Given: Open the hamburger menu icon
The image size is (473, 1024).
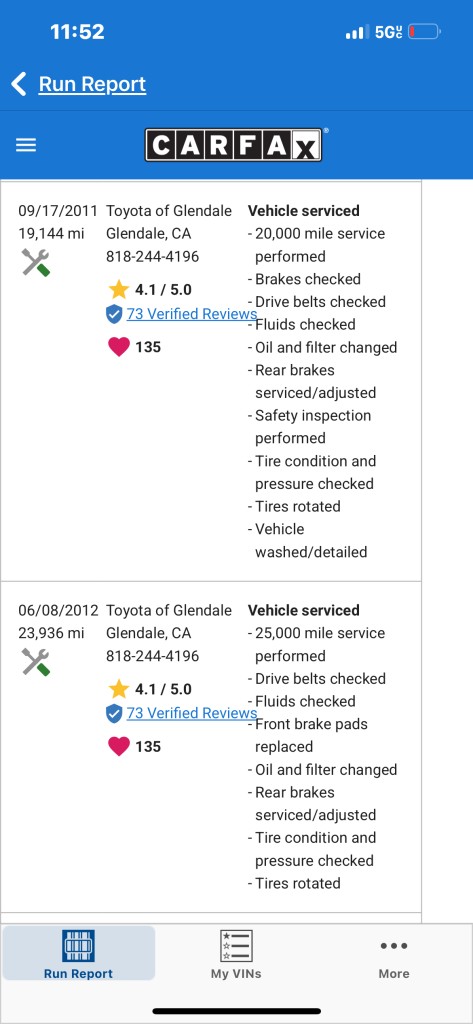Looking at the screenshot, I should 25,145.
